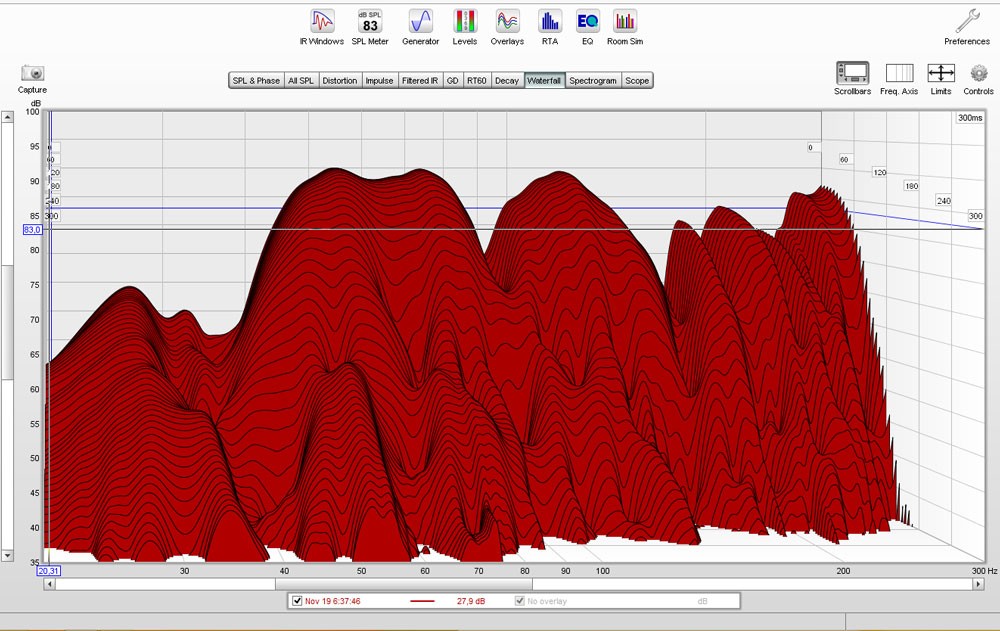The image size is (1000, 631).
Task: Toggle Nov 19 6:37:46 measurement checkbox
Action: tap(297, 601)
